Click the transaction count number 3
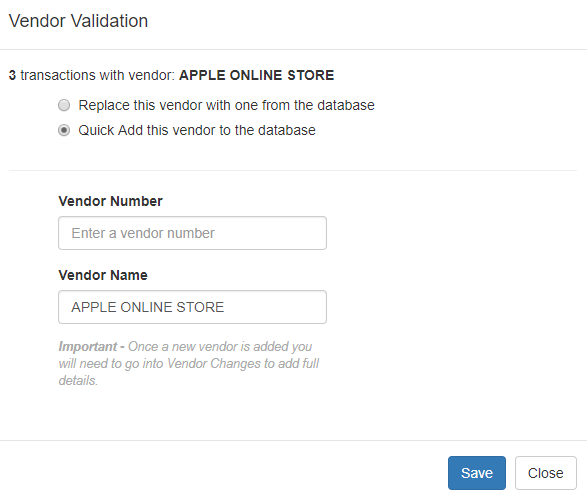The width and height of the screenshot is (587, 499). point(12,75)
